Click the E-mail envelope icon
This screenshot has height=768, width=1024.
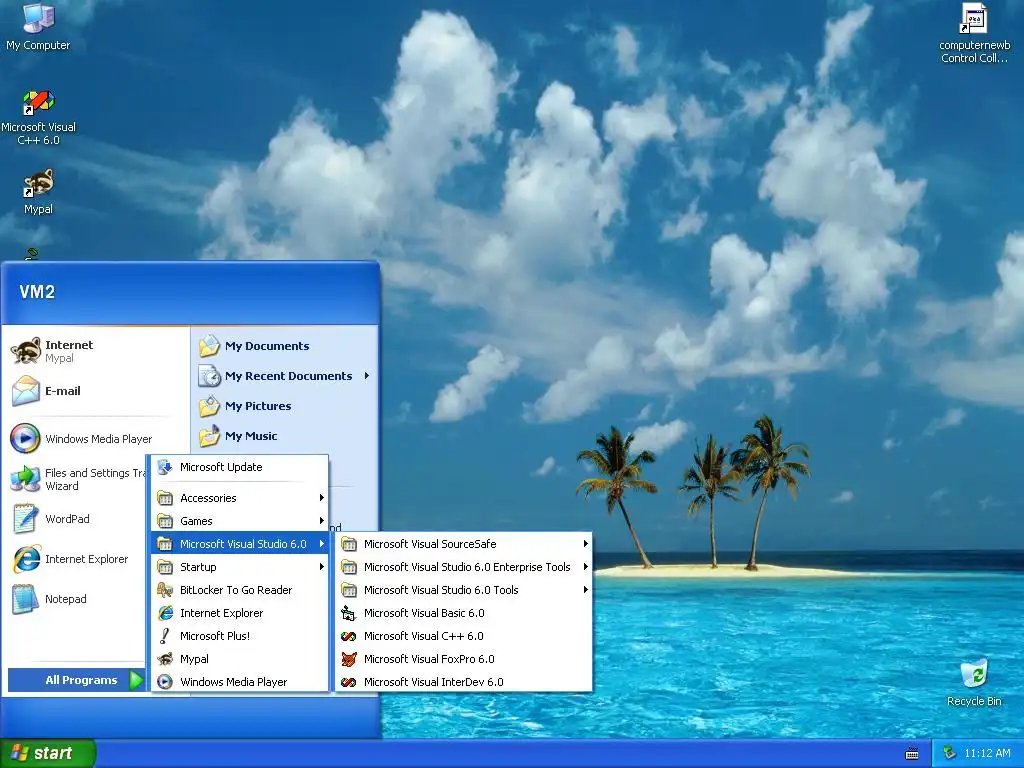point(25,391)
